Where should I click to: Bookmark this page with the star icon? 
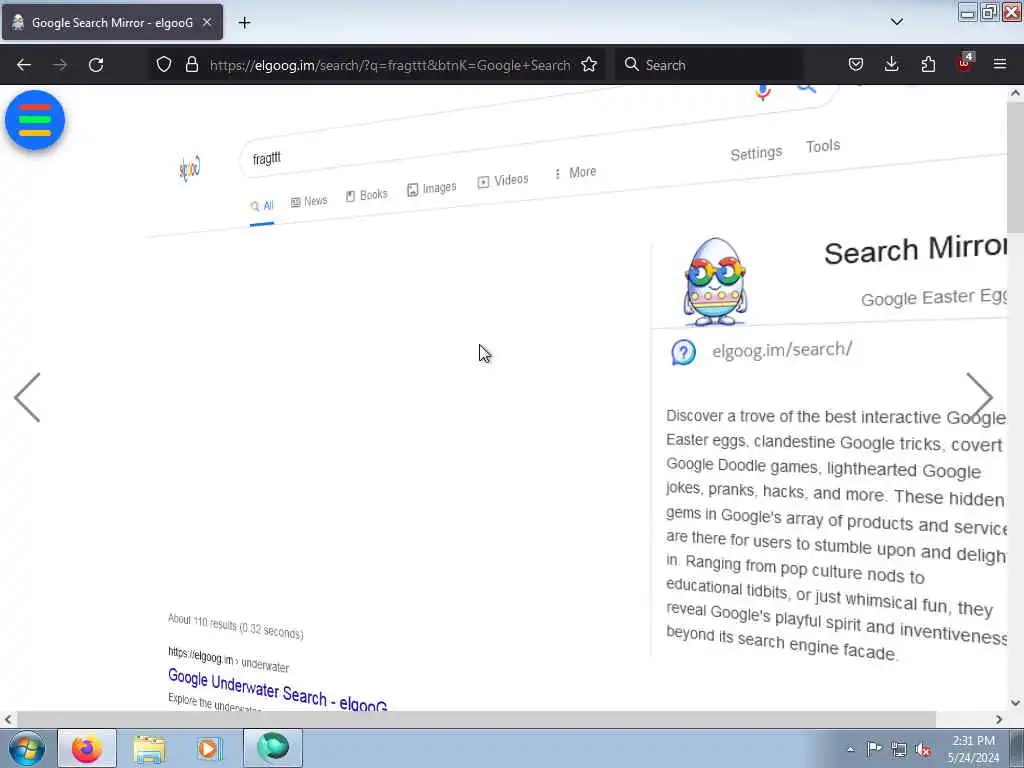coord(589,64)
